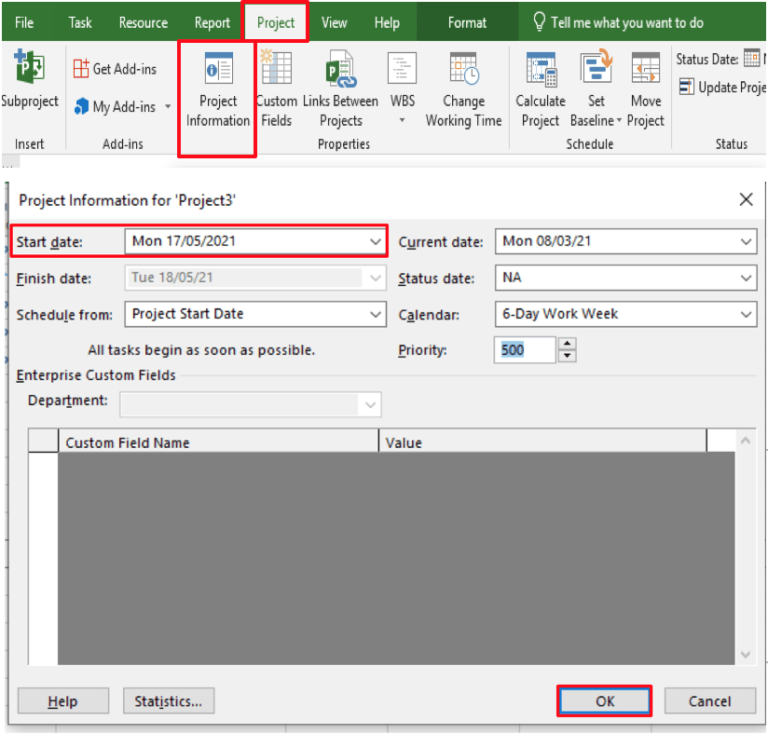Click the Custom Fields icon

[x=276, y=72]
